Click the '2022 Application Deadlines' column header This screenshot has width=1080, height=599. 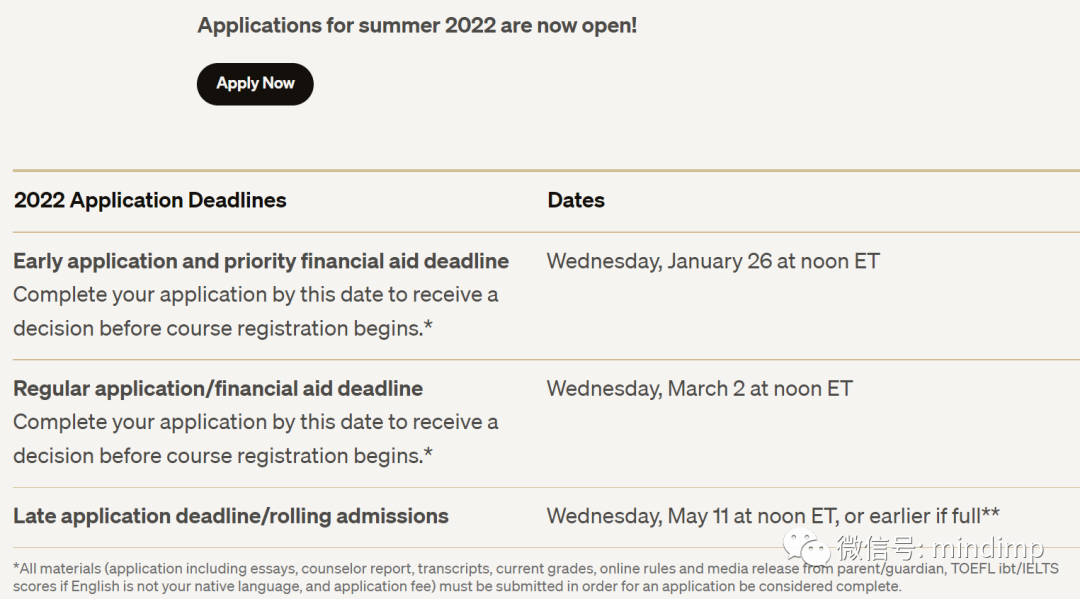tap(150, 200)
